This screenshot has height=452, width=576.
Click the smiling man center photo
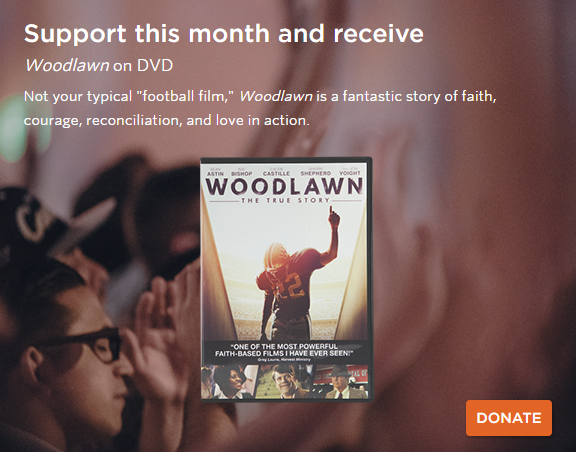[285, 381]
